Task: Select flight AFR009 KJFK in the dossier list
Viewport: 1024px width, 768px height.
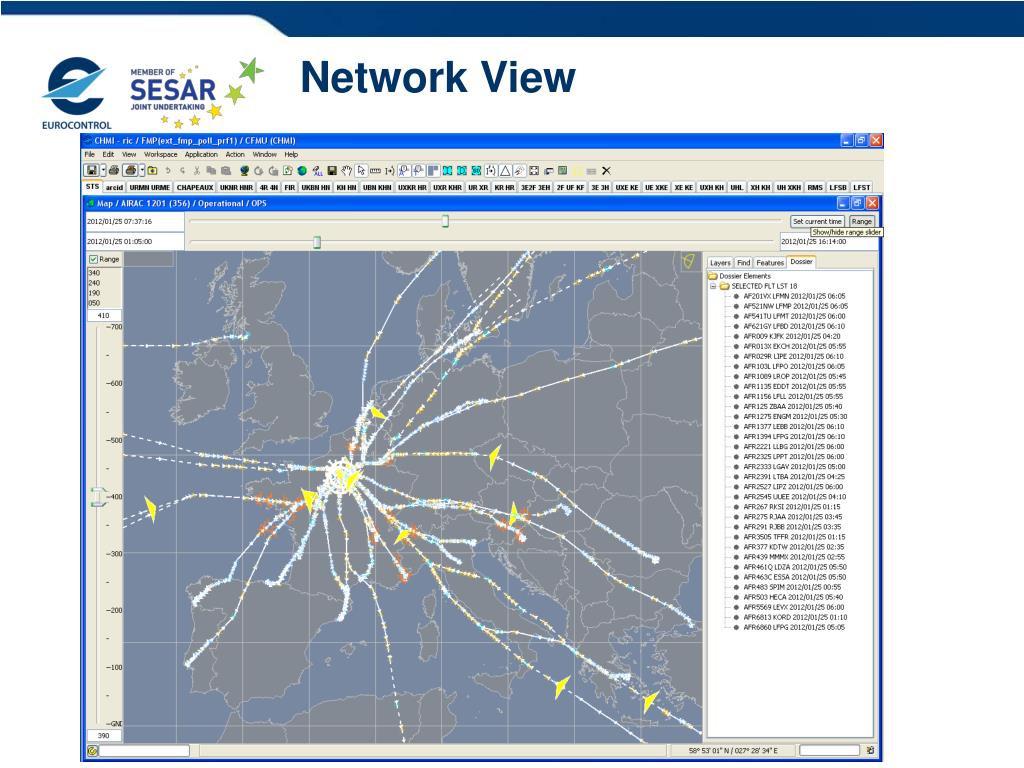Action: (792, 336)
